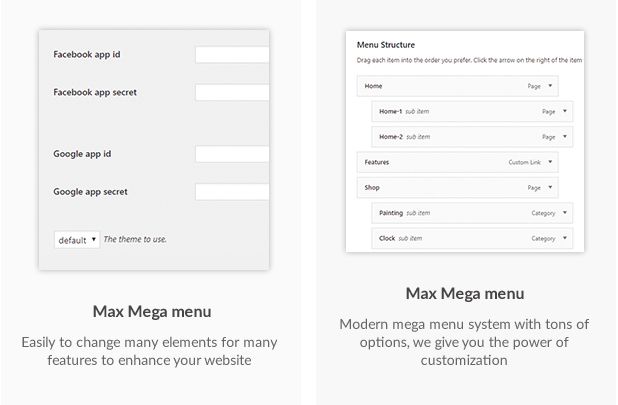
Task: Click the Facebook app secret input field
Action: (x=232, y=93)
